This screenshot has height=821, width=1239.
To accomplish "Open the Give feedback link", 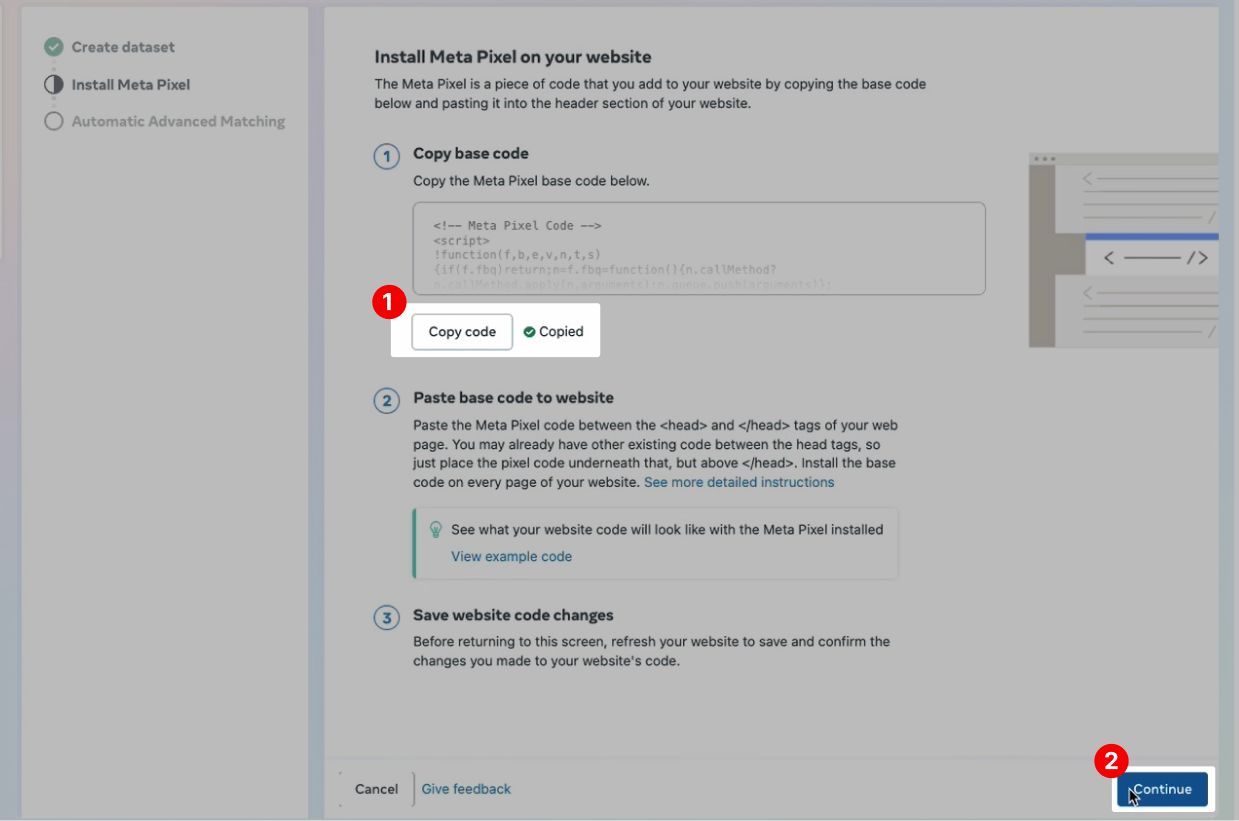I will (466, 789).
